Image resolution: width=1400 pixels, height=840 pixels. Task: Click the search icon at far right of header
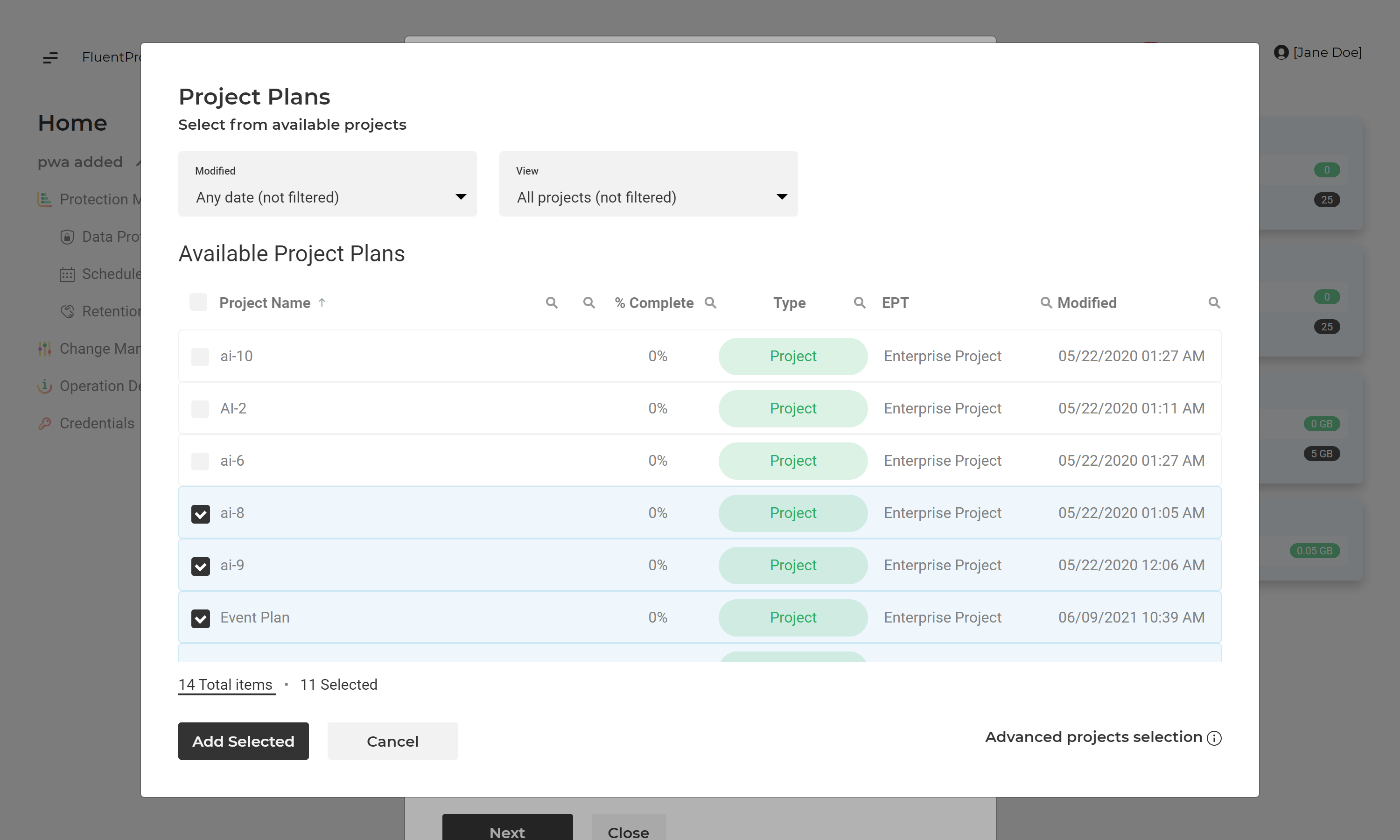[x=1214, y=303]
